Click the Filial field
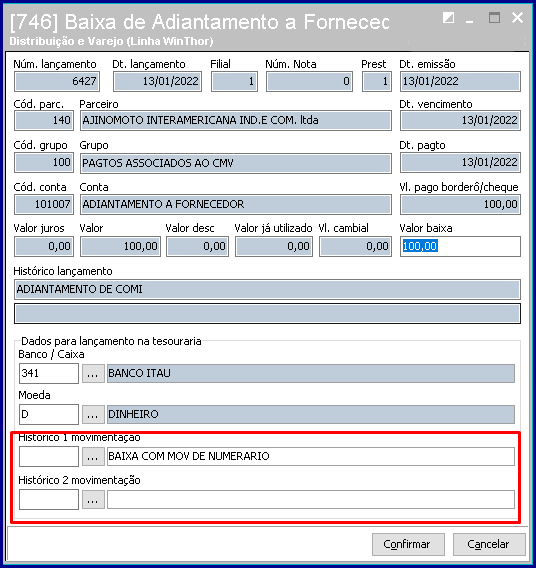536x568 pixels. click(234, 81)
